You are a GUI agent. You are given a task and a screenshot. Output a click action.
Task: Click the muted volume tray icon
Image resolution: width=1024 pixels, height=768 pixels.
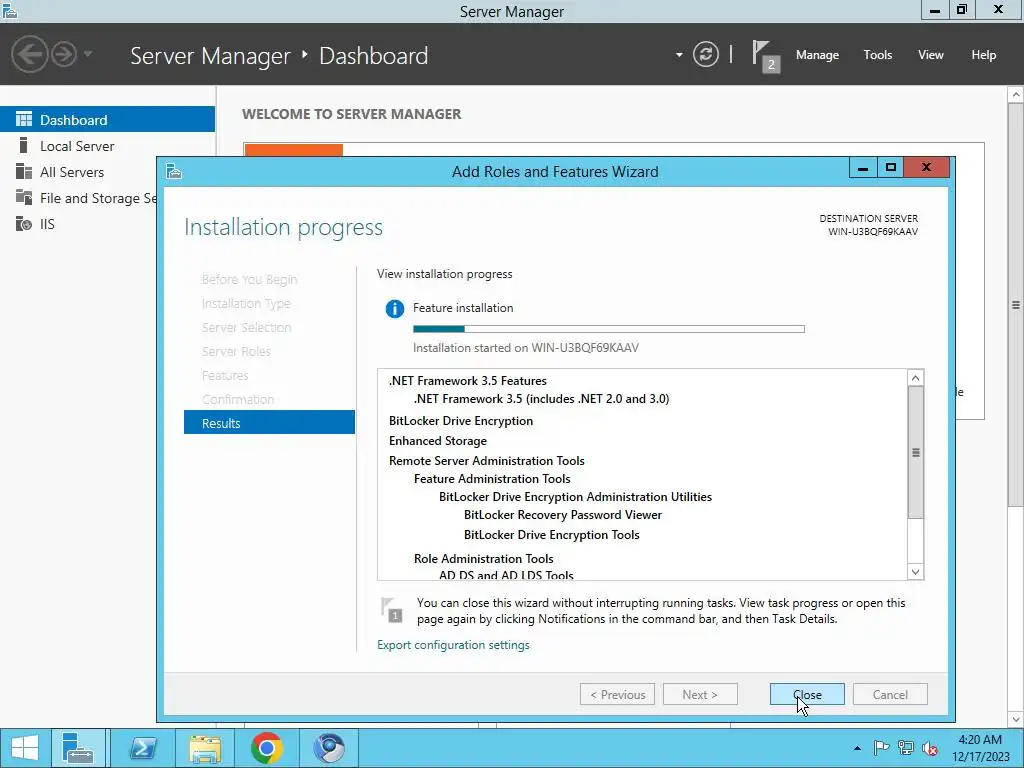[x=930, y=748]
